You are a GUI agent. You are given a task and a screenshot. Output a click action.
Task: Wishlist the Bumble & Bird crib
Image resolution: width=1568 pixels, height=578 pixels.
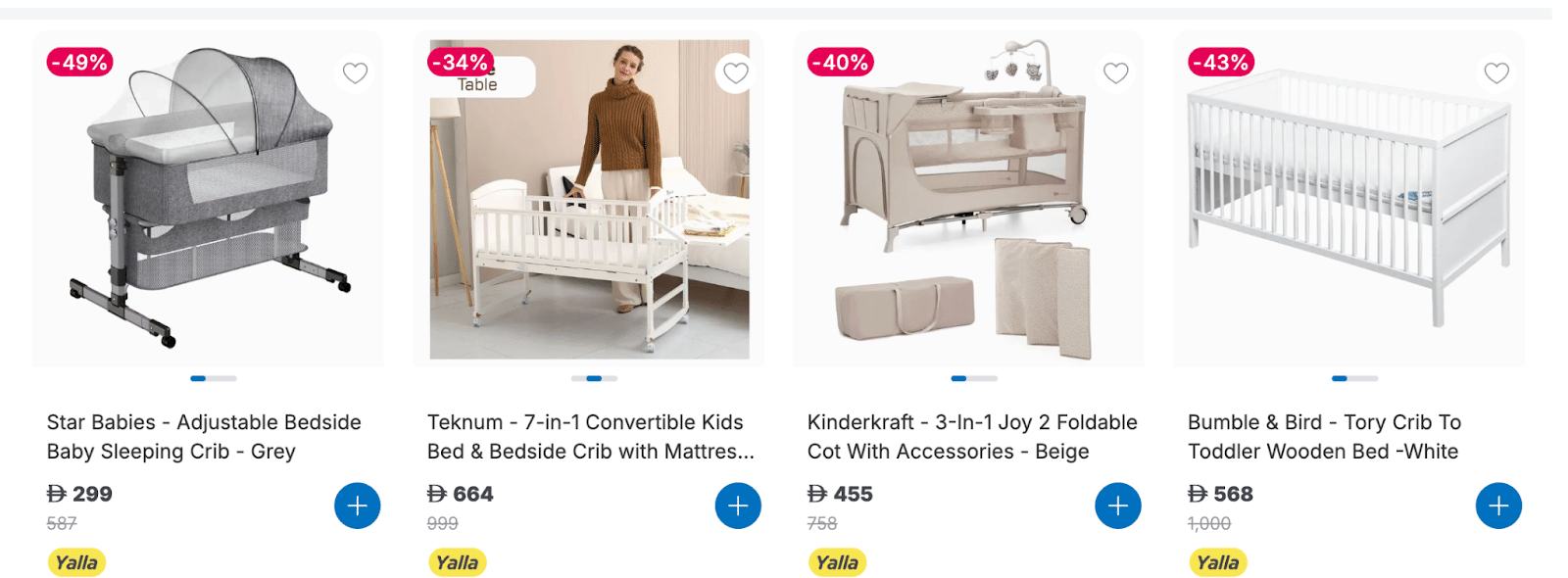coord(1496,72)
